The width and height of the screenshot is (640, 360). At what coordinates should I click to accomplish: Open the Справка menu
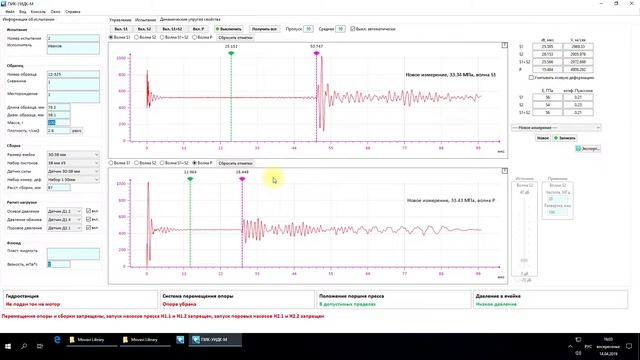pyautogui.click(x=73, y=11)
